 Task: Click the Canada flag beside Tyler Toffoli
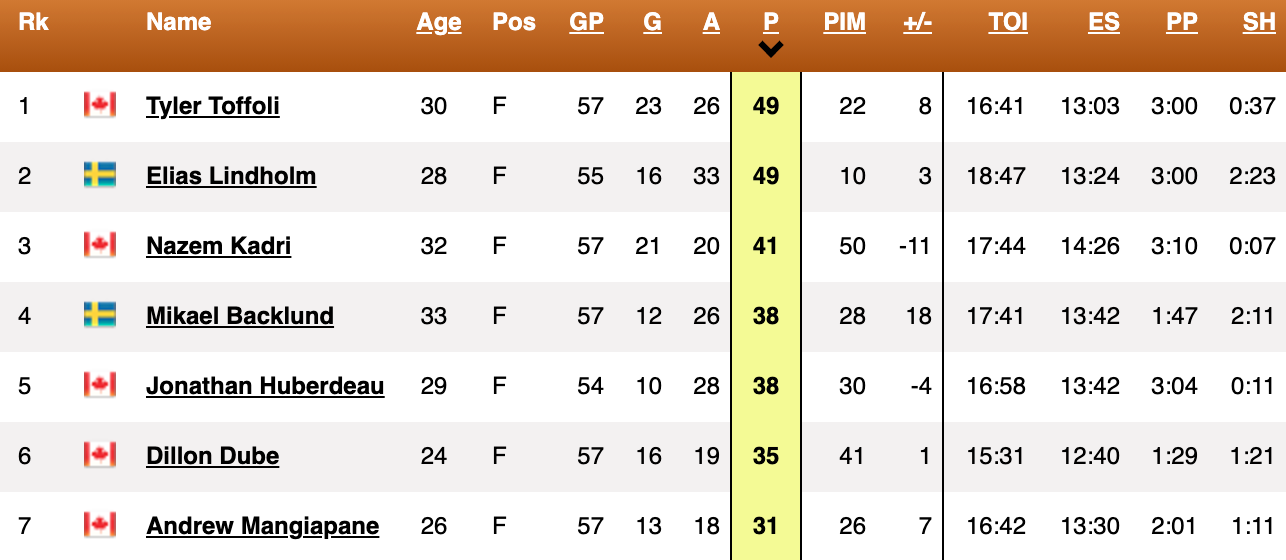click(x=100, y=105)
